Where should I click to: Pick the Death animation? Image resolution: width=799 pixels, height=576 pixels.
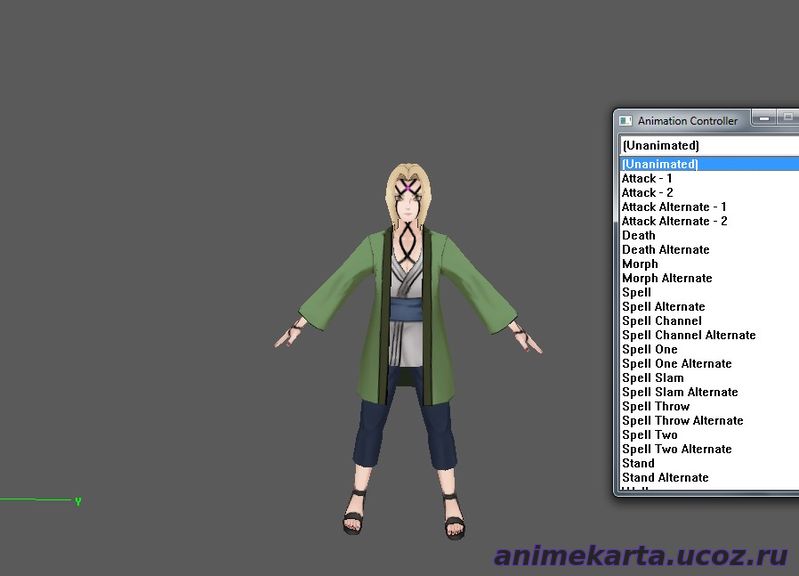click(x=709, y=235)
